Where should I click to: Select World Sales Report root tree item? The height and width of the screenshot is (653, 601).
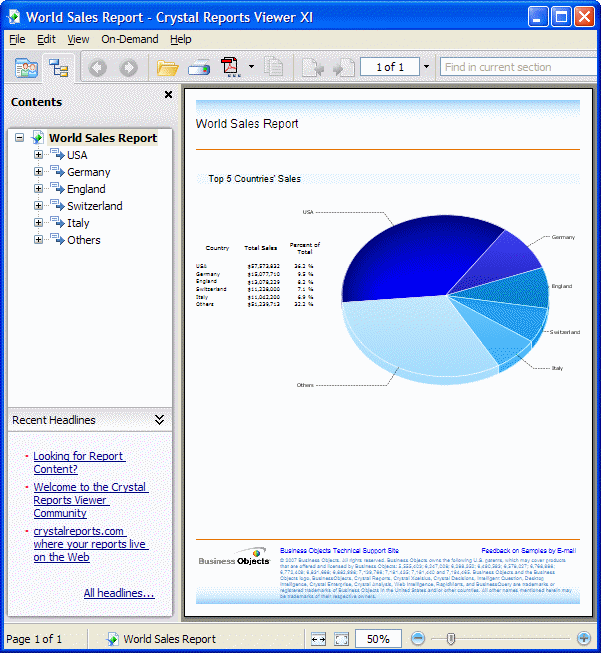(x=103, y=137)
